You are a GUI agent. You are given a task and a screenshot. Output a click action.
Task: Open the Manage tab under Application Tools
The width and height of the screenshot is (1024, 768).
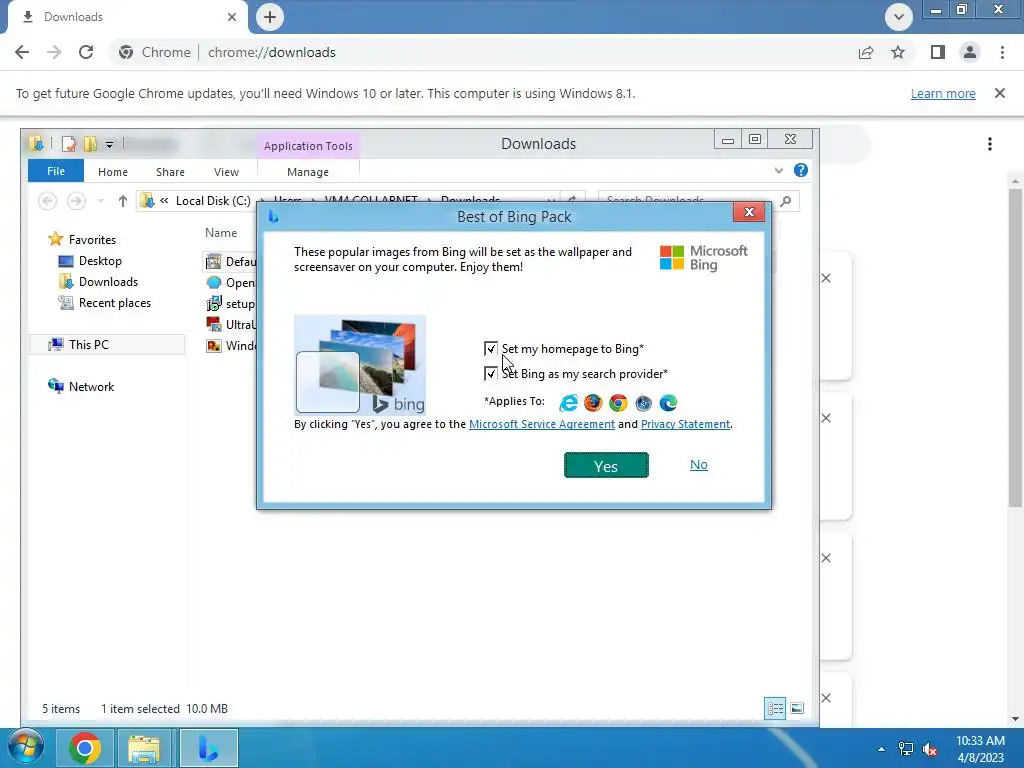[308, 172]
